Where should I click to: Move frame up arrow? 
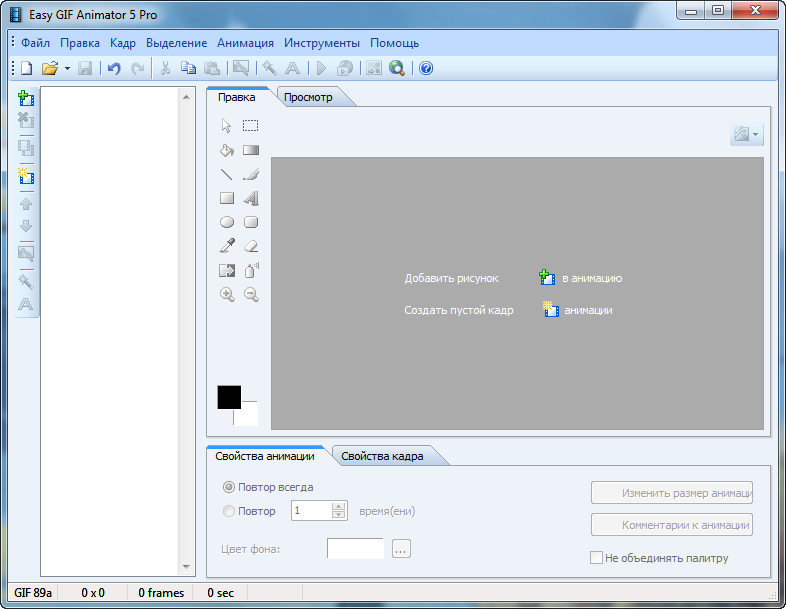[26, 204]
